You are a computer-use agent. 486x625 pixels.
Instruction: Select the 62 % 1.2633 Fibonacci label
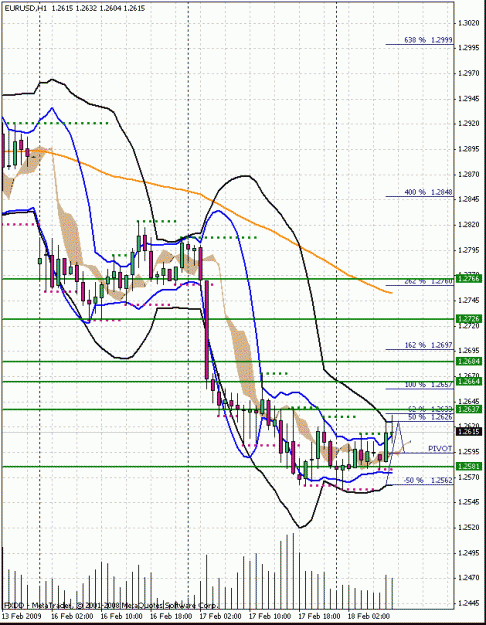[430, 409]
